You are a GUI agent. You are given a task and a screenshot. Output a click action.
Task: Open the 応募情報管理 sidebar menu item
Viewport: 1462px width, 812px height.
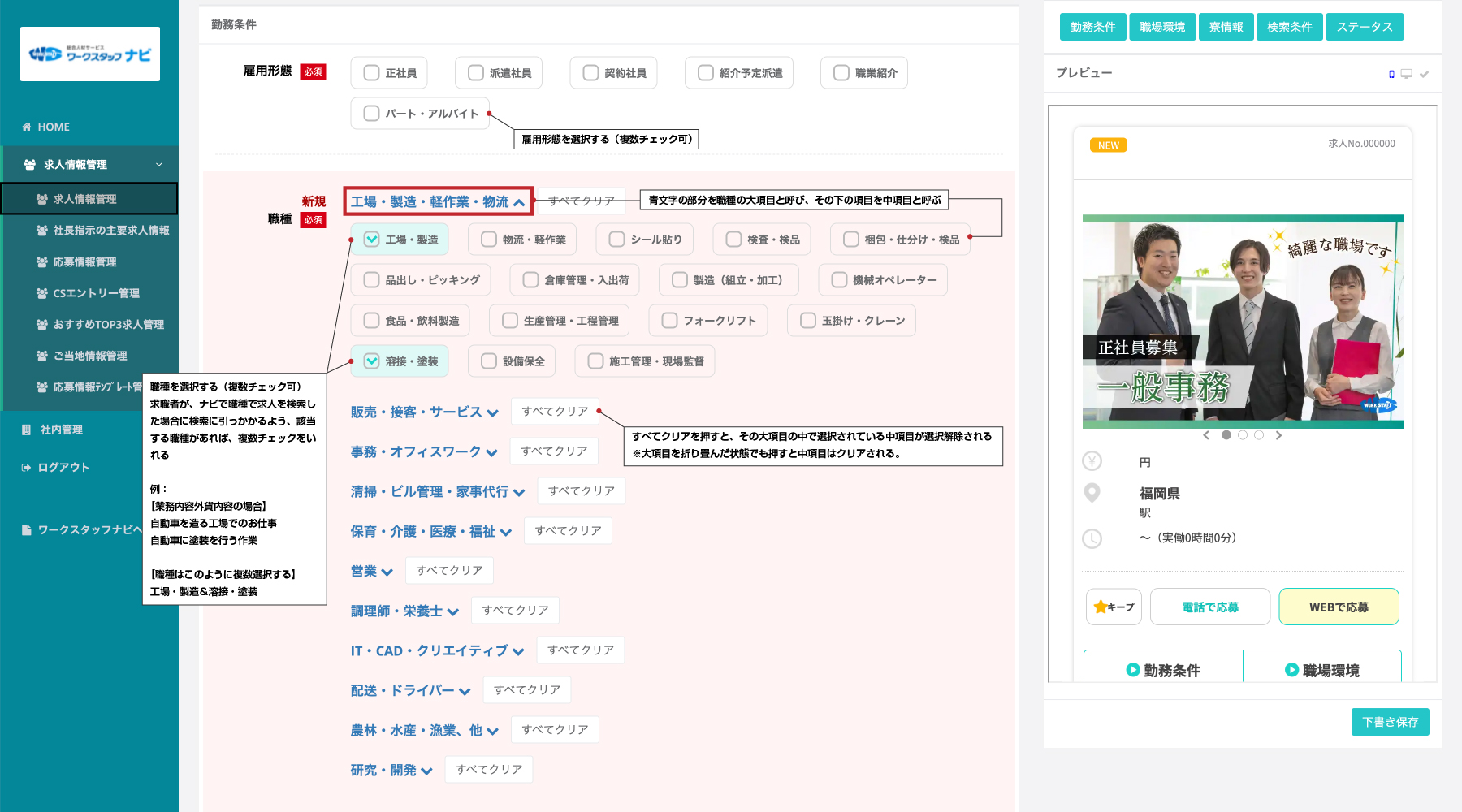point(84,262)
